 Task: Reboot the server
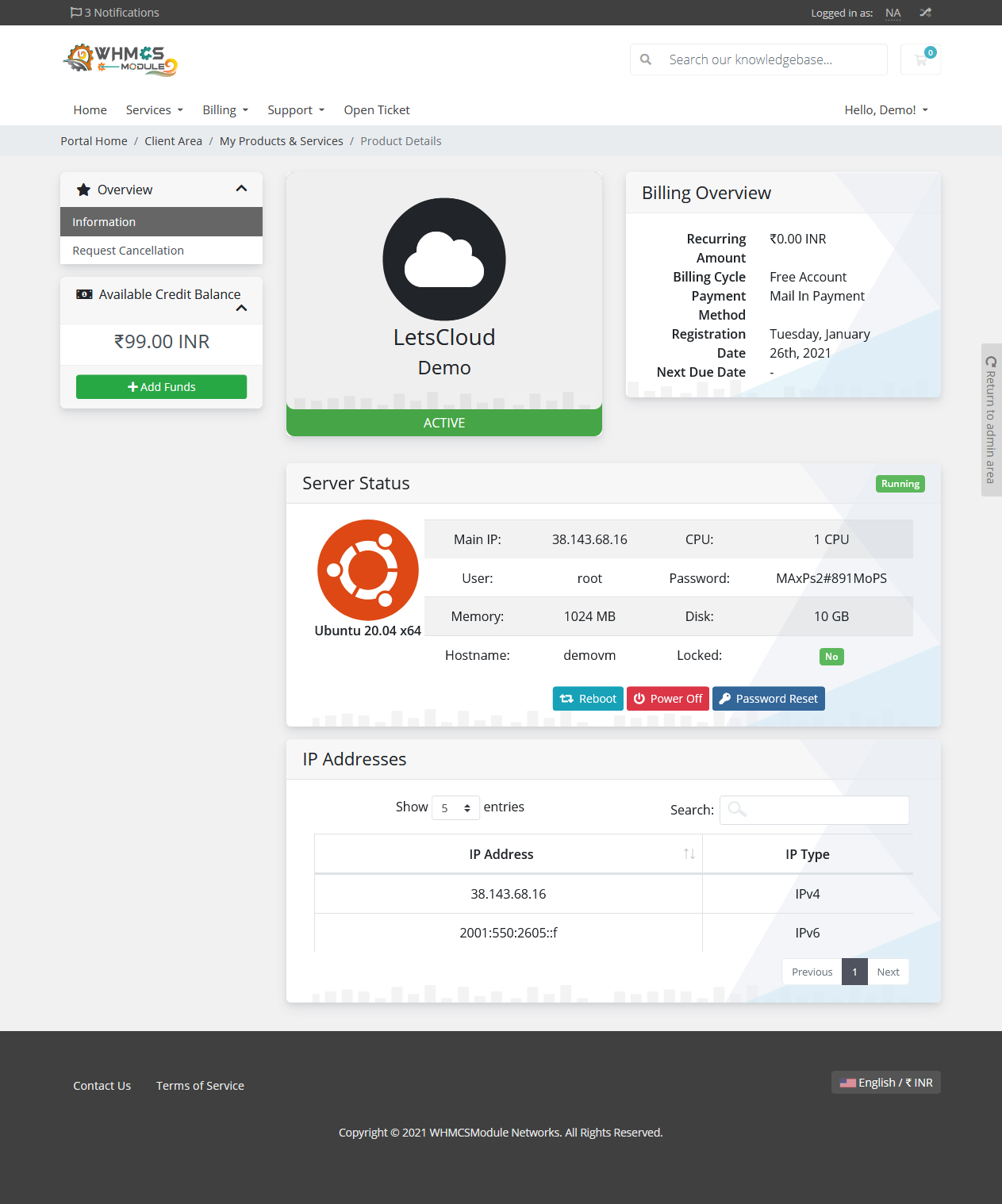click(588, 699)
